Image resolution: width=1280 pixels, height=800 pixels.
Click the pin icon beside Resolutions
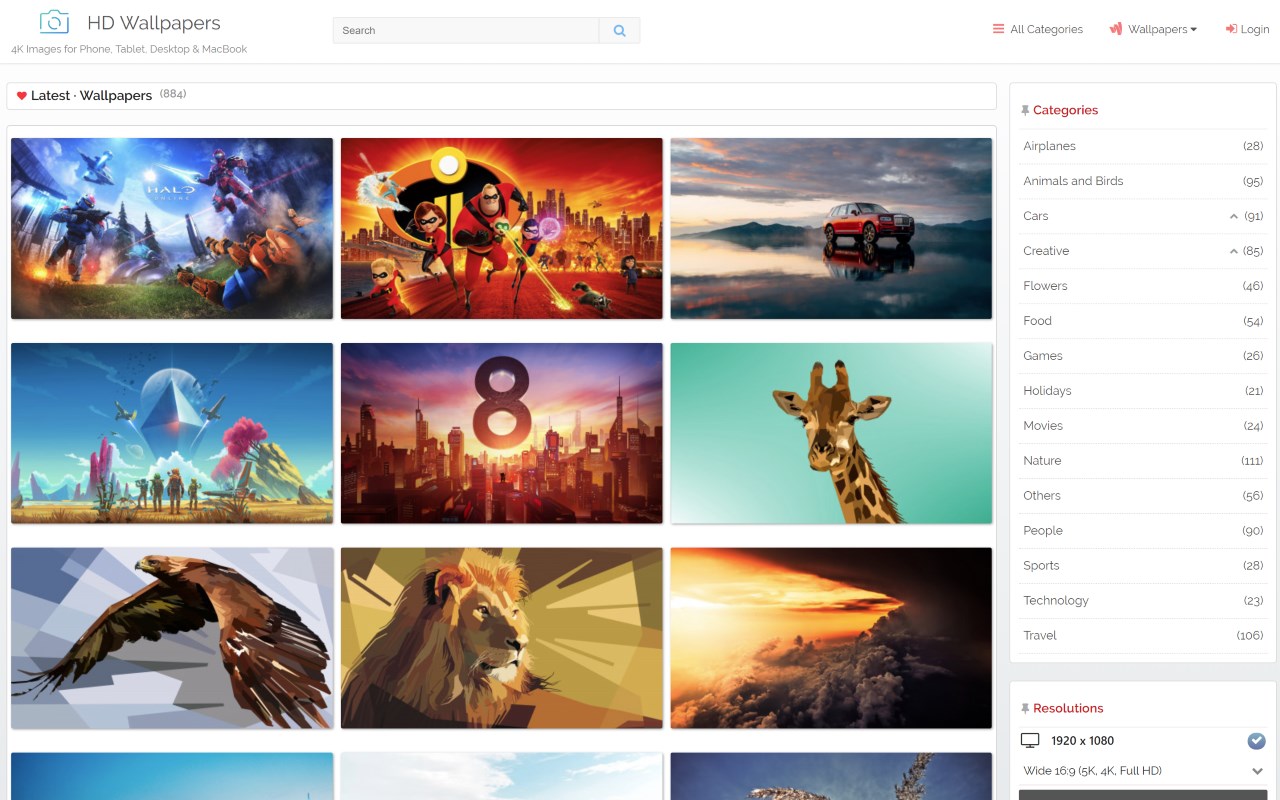1025,709
